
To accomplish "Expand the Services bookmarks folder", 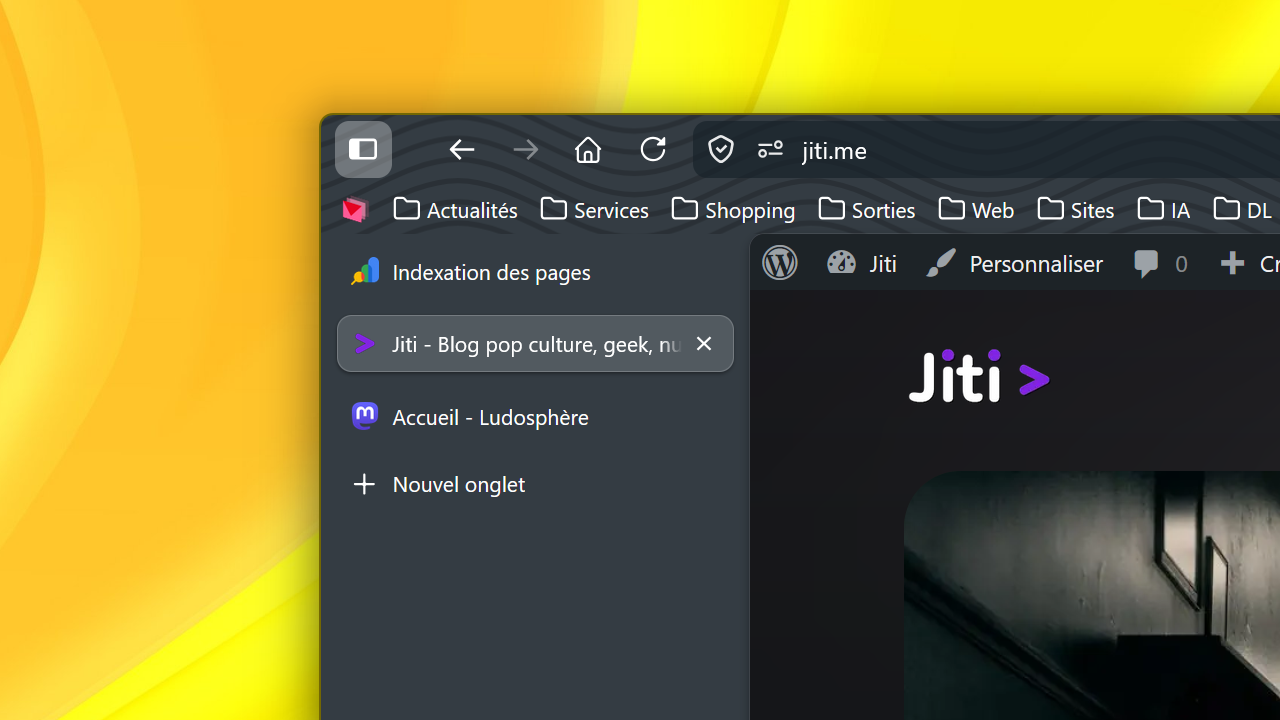I will coord(595,210).
